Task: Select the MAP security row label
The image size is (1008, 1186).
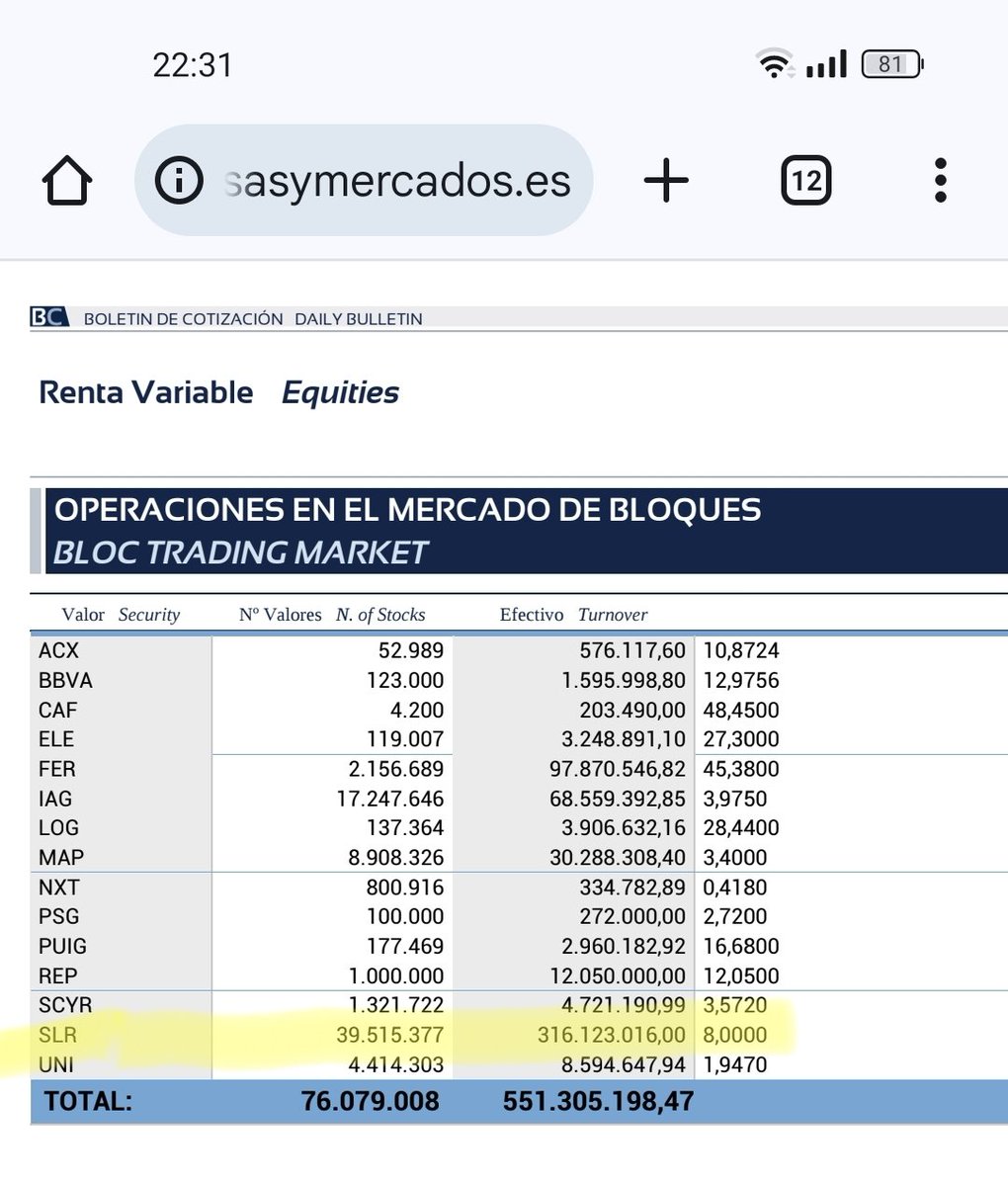Action: 60,858
